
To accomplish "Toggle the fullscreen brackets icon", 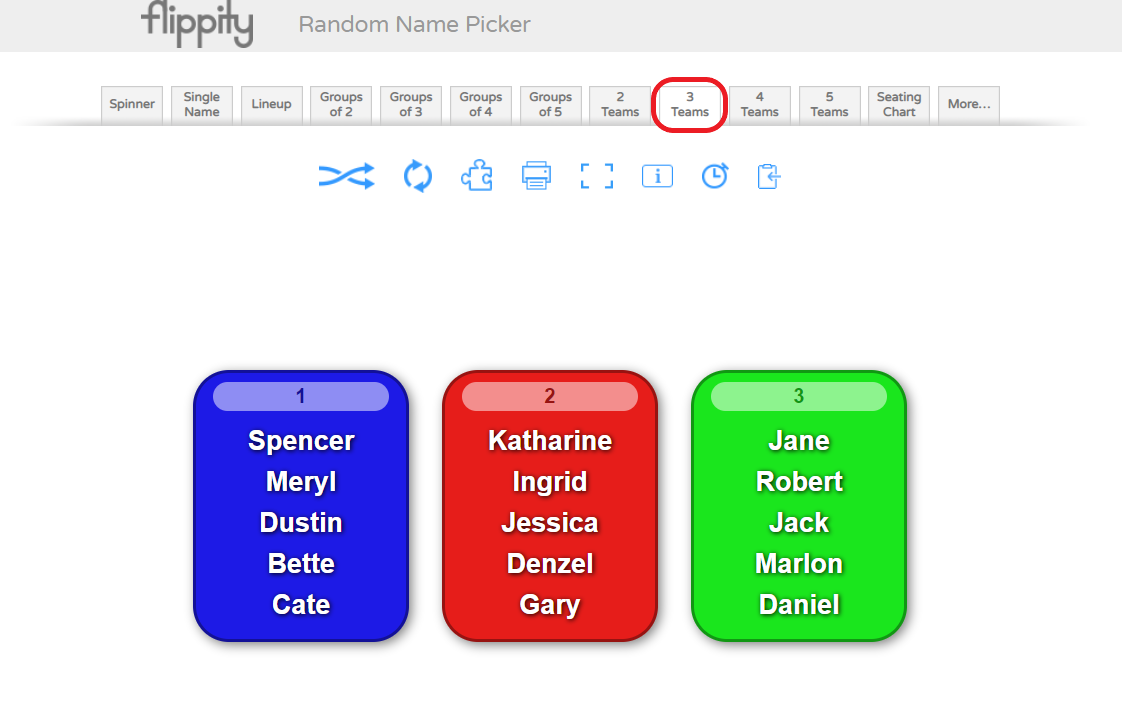I will [597, 176].
